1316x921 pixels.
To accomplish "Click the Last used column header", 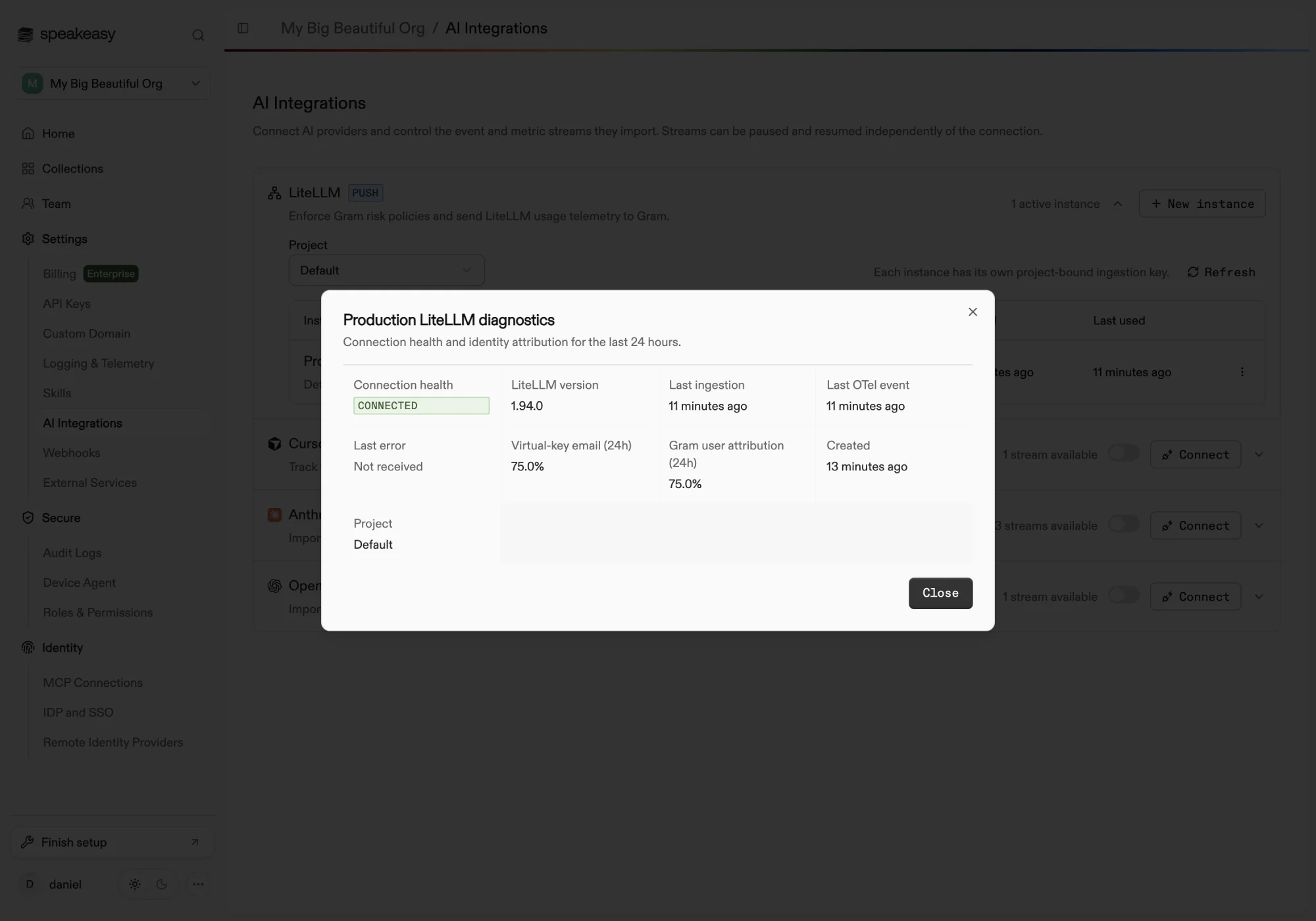I will coord(1119,320).
